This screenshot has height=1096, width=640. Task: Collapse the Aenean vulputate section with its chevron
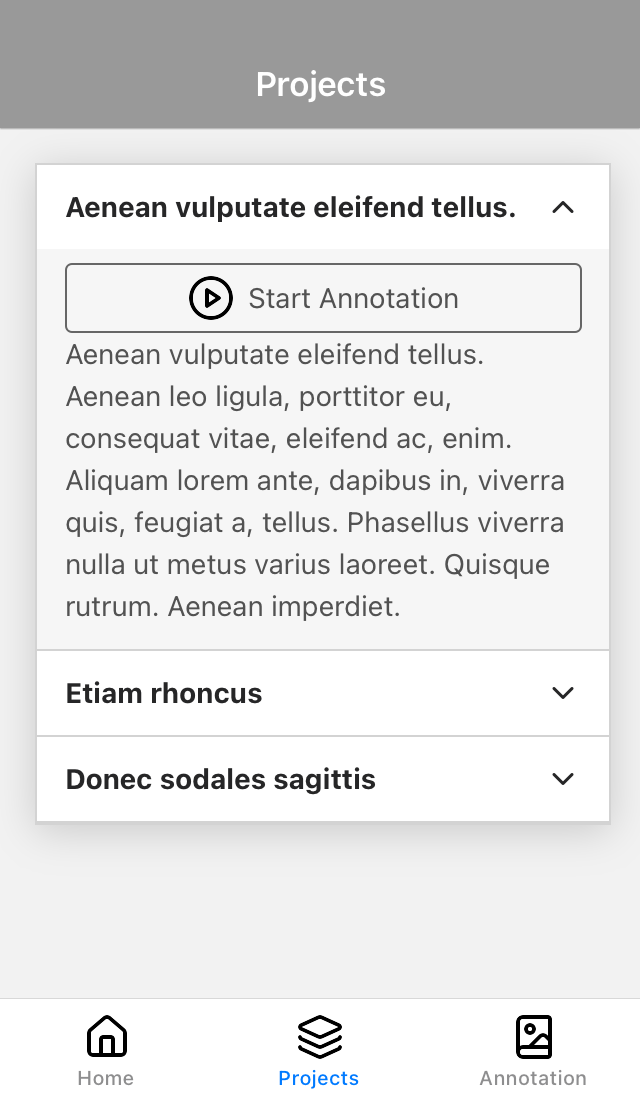point(563,208)
